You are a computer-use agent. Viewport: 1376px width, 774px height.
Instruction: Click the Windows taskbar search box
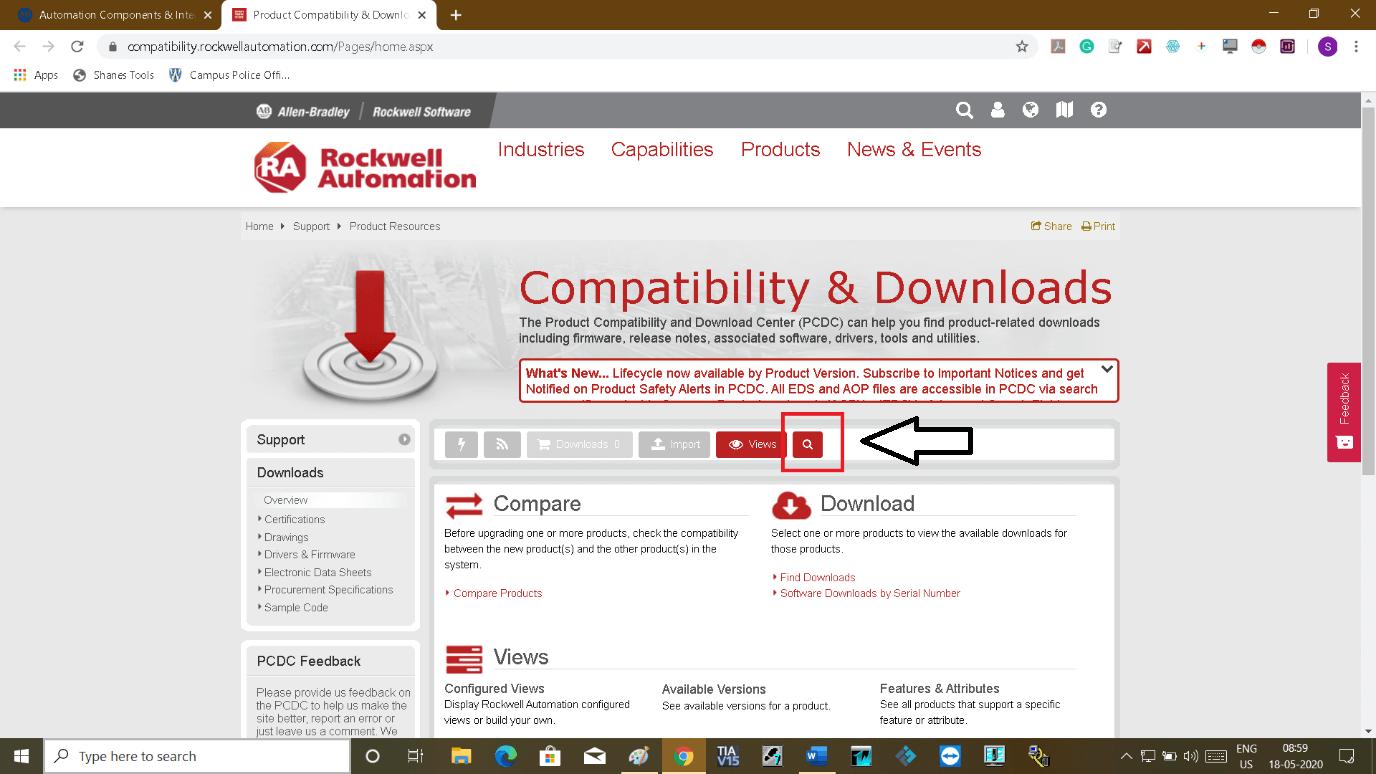pyautogui.click(x=198, y=756)
